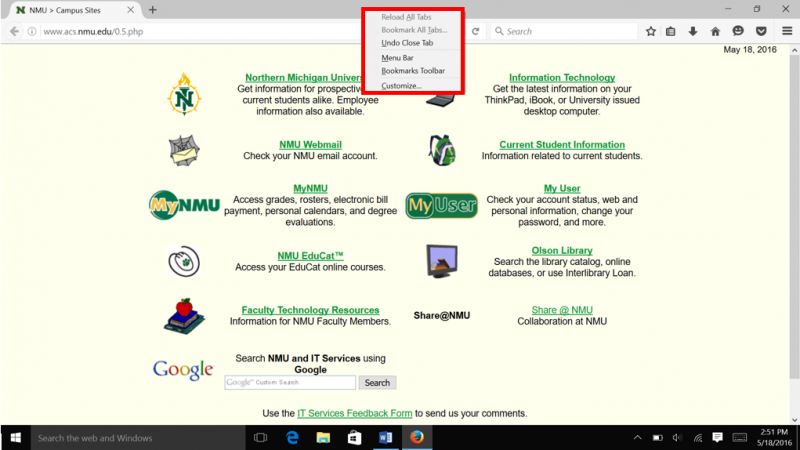Viewport: 800px width, 450px height.
Task: Select Undo Close Tab menu entry
Action: (x=407, y=43)
